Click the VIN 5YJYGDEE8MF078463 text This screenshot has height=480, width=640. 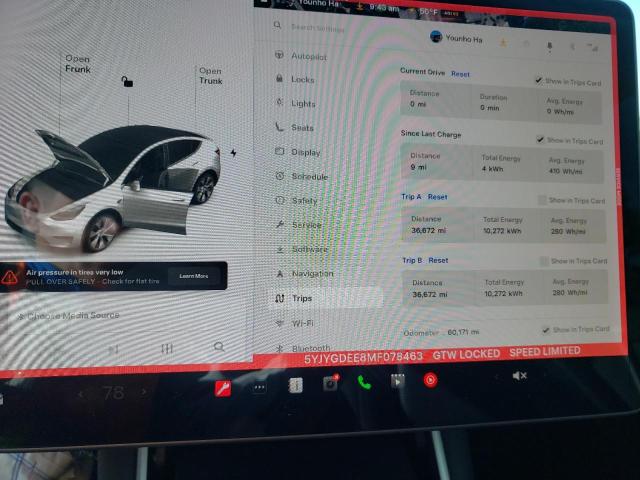[x=363, y=357]
